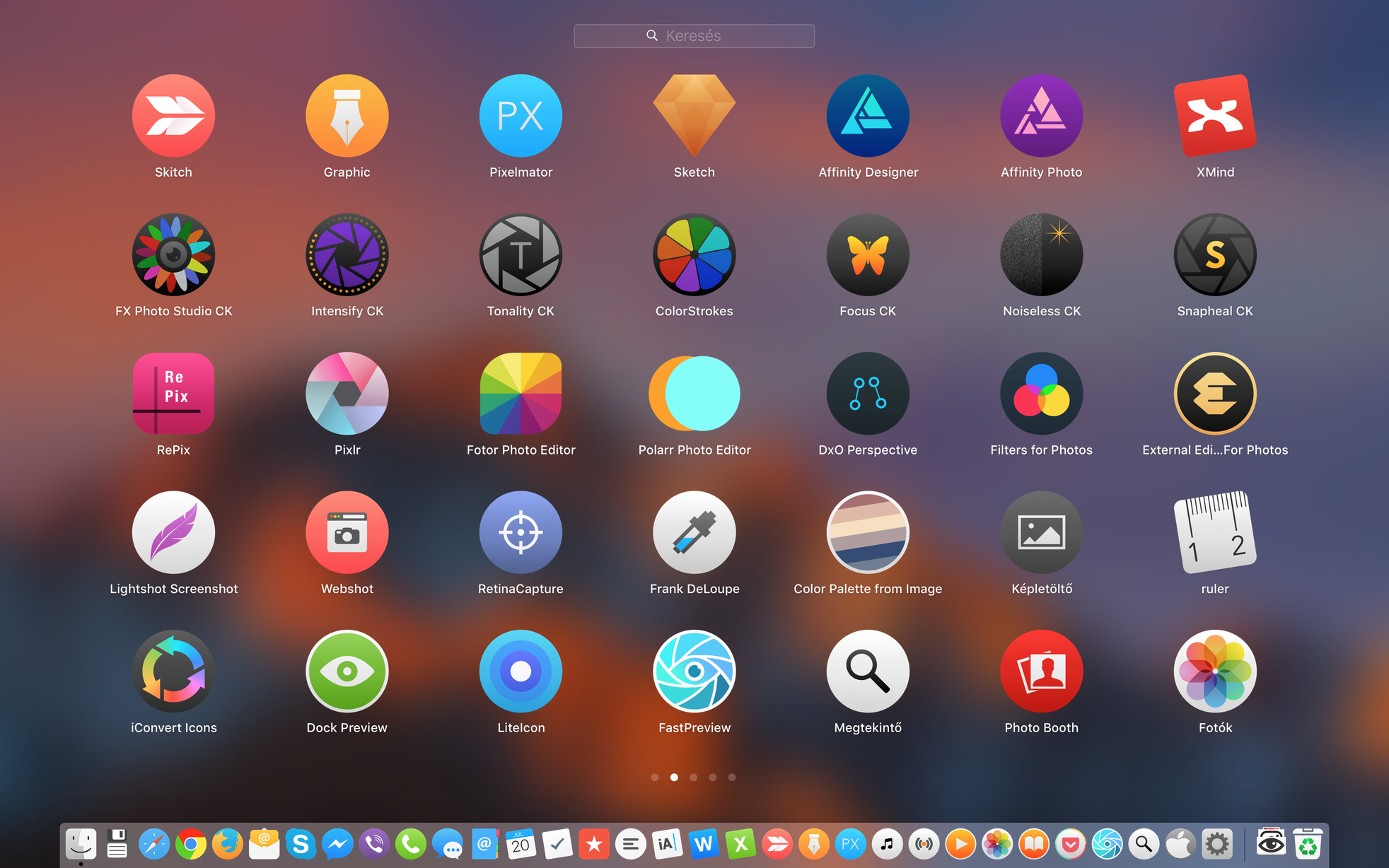This screenshot has width=1389, height=868.
Task: Open Photo Booth
Action: [1041, 671]
